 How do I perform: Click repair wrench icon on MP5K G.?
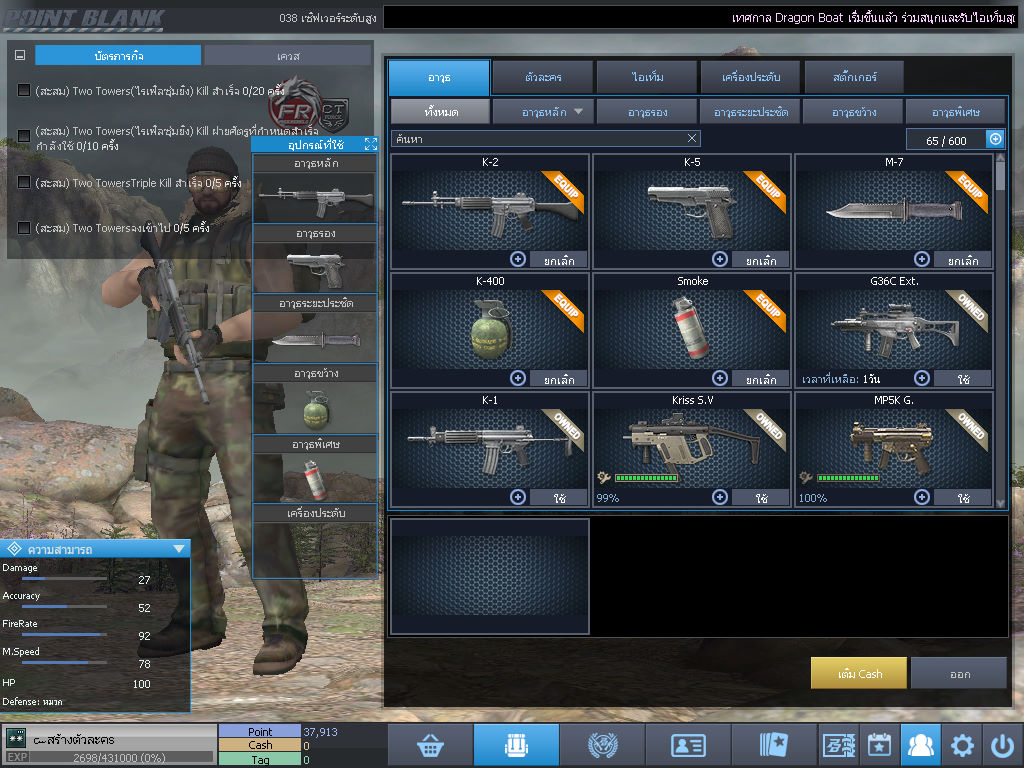[x=806, y=478]
